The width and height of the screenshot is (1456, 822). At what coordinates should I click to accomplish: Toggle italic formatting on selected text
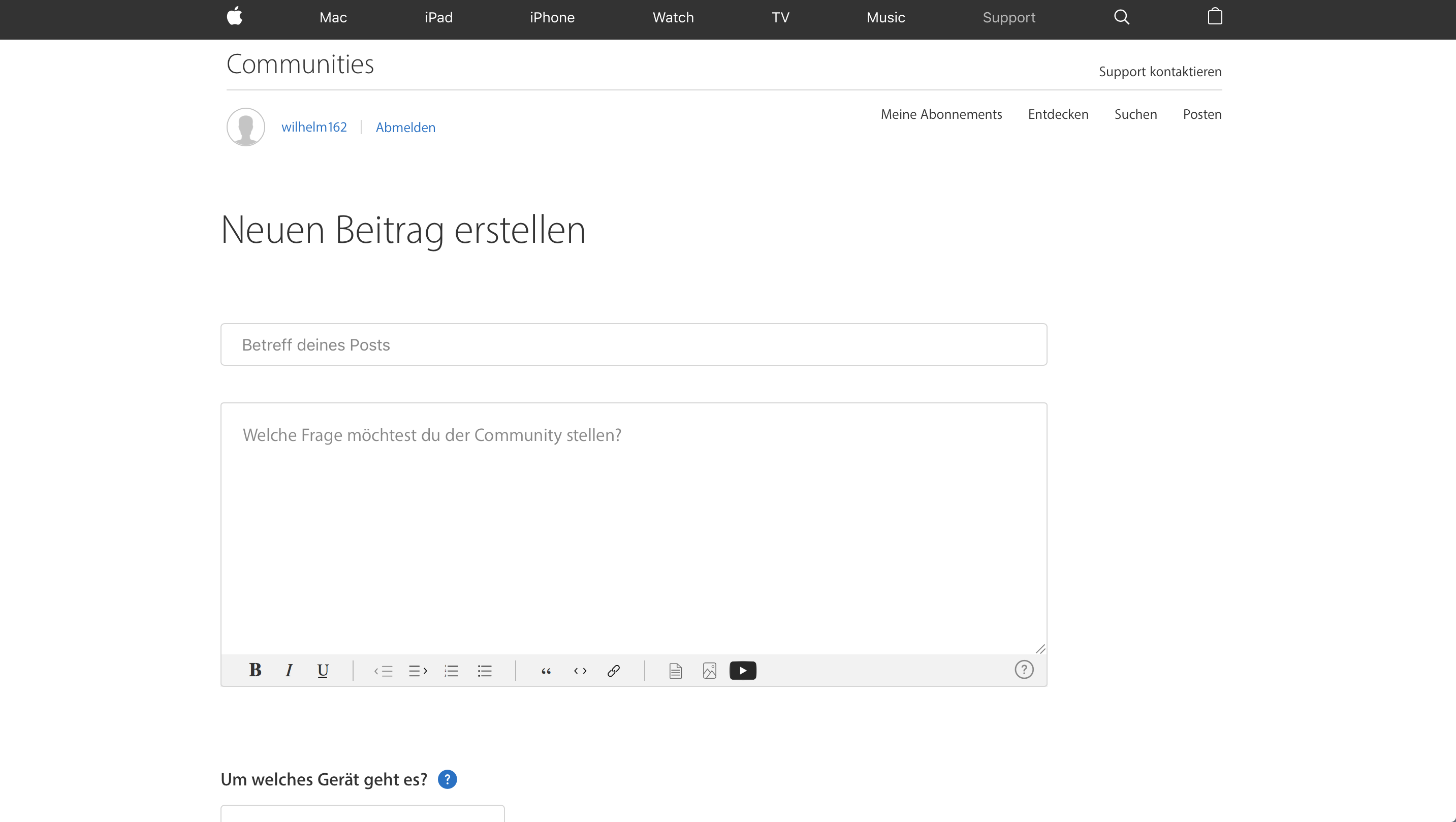pos(289,670)
